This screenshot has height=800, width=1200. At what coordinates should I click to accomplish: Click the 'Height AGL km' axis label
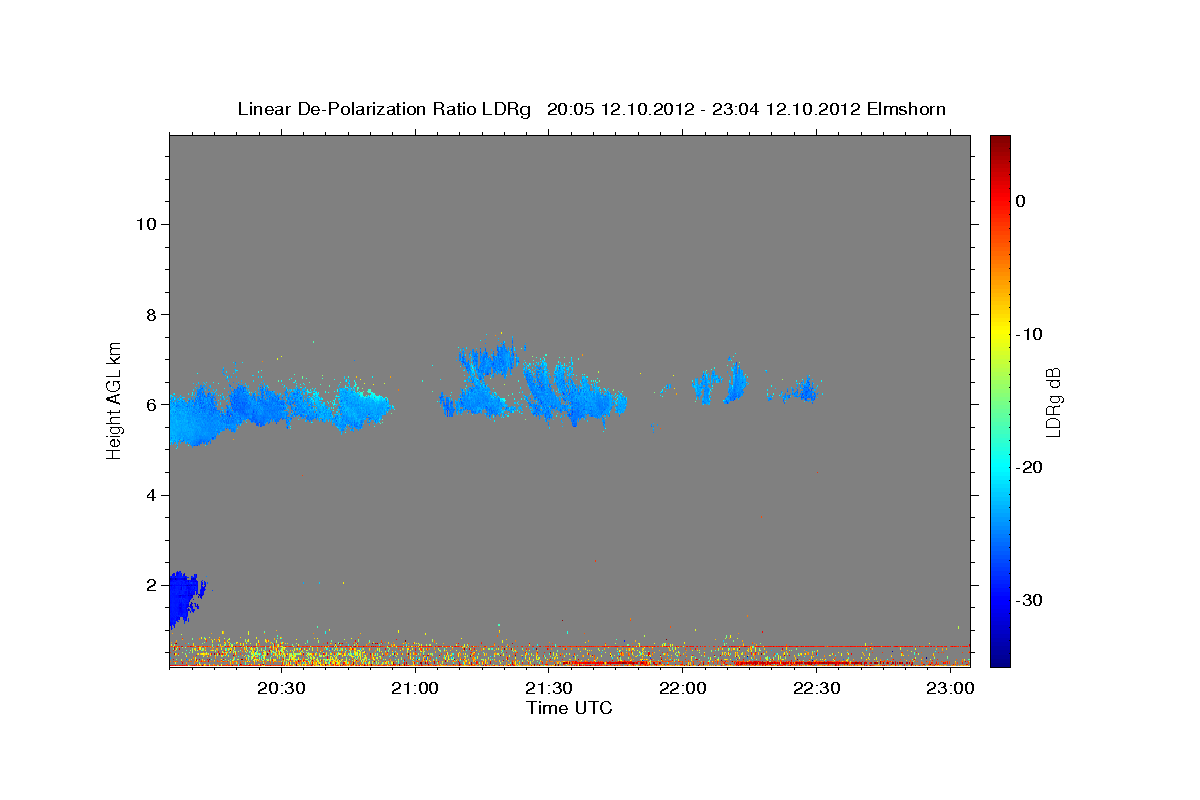pos(114,399)
